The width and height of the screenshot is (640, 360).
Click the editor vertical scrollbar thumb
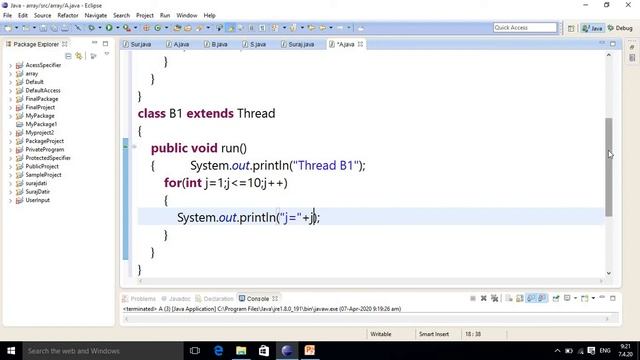tap(609, 167)
